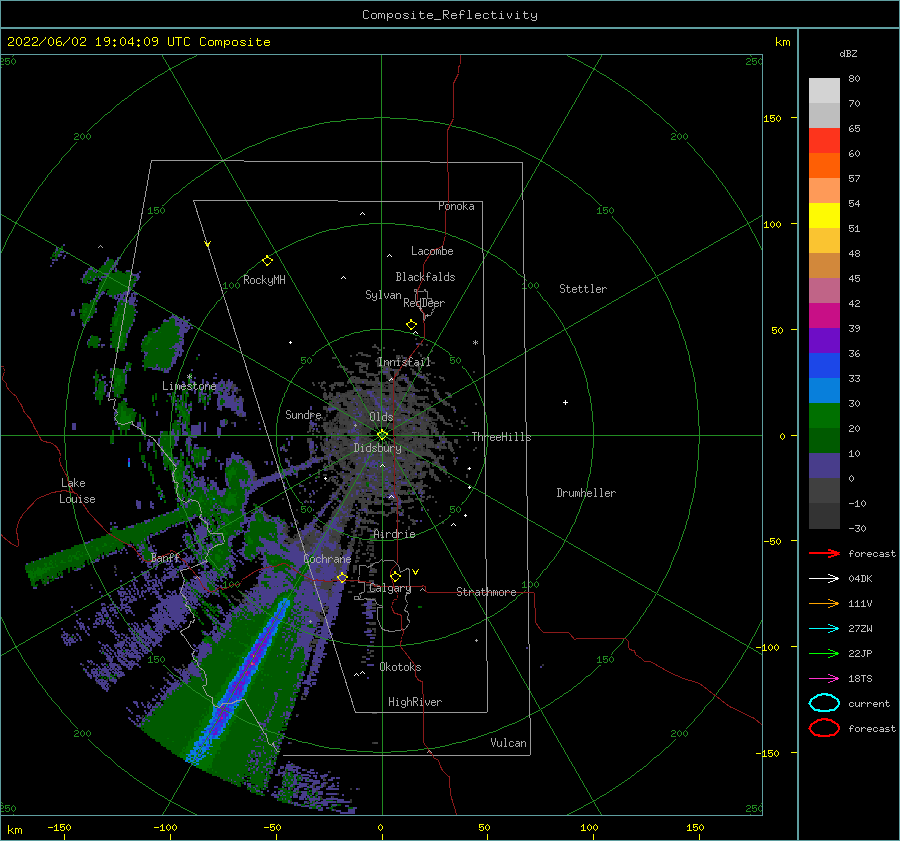The image size is (900, 841).
Task: Select the light blue 30-33 dBZ swatch
Action: pos(824,390)
